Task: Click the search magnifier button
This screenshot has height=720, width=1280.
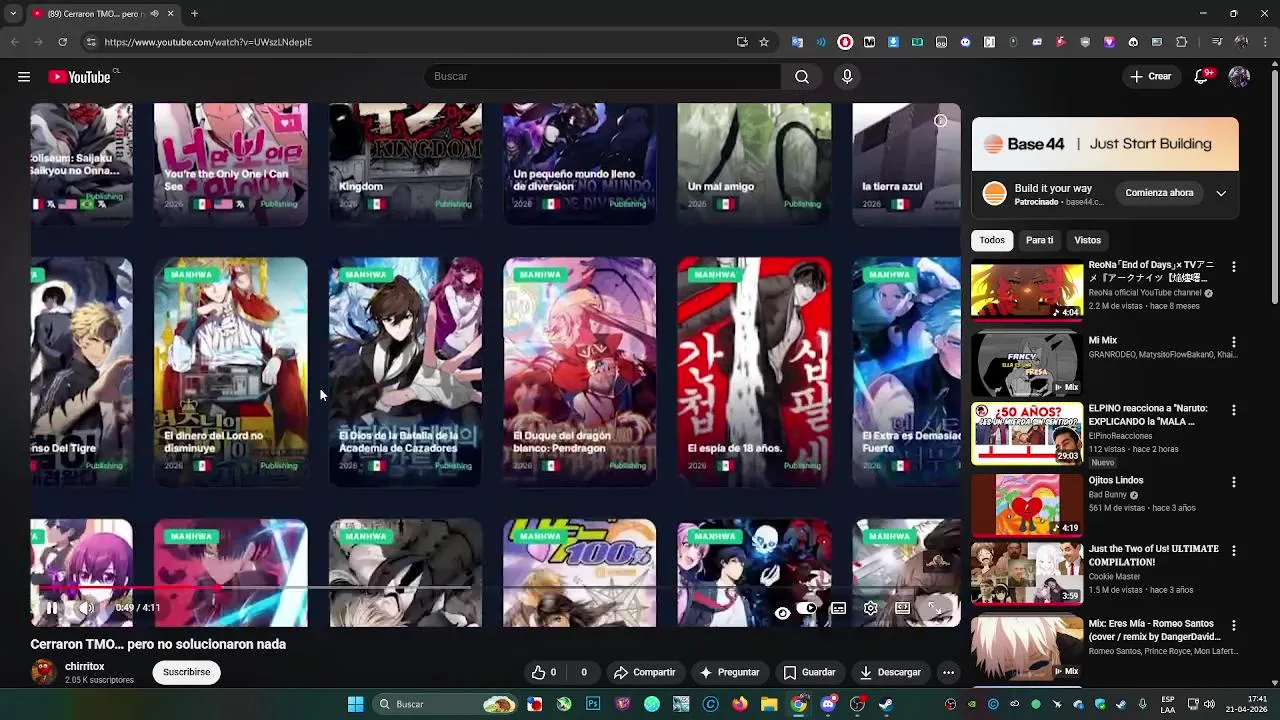Action: [x=802, y=77]
